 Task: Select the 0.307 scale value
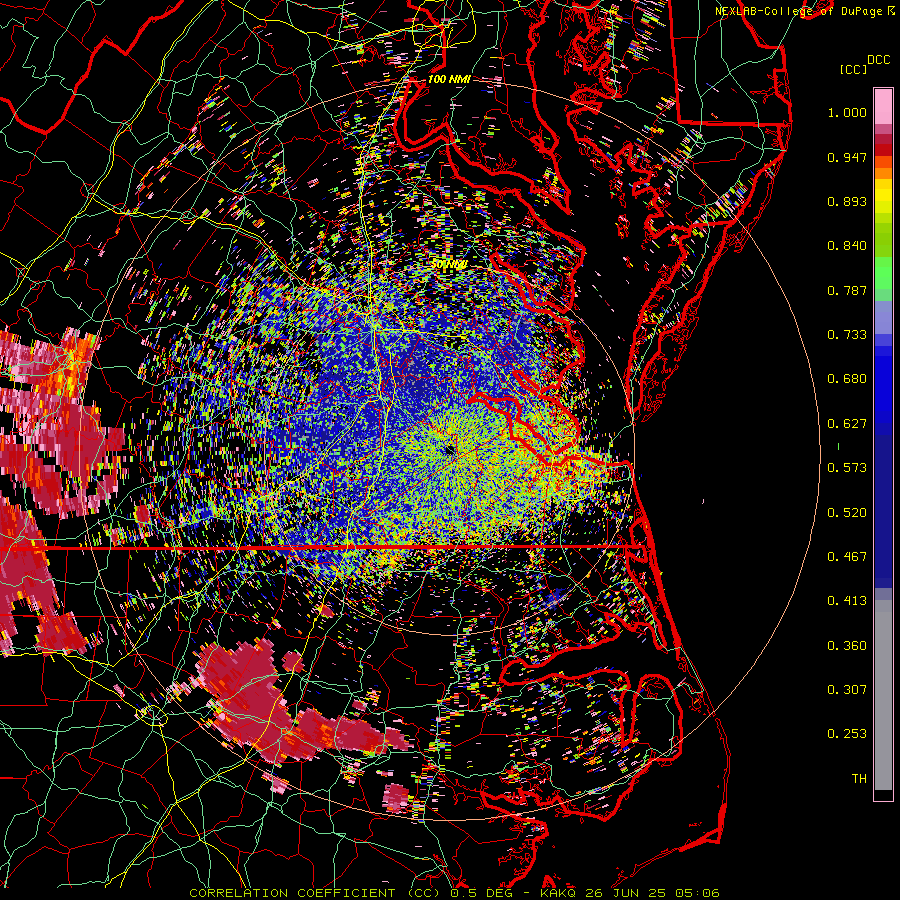[x=847, y=690]
